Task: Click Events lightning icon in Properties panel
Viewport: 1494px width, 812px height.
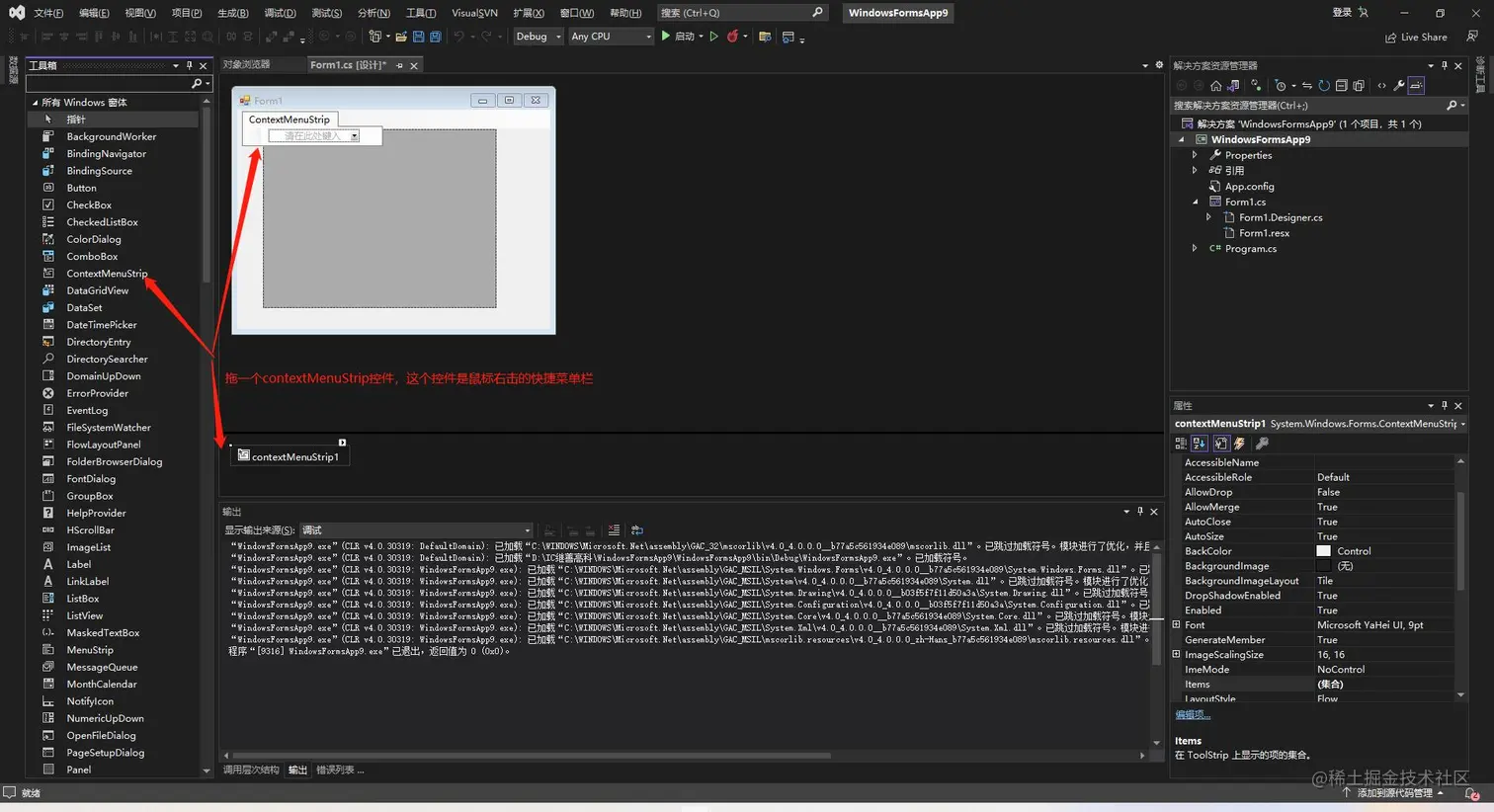Action: click(x=1239, y=444)
